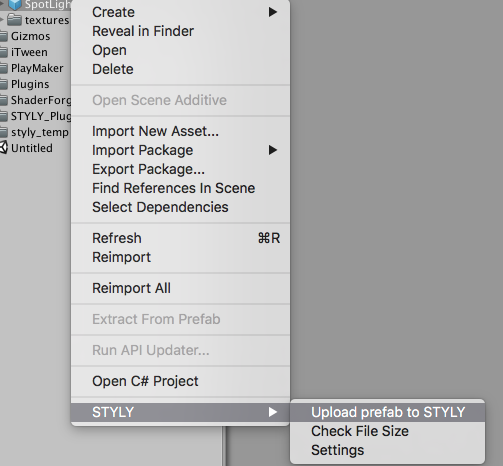
Task: Select the PlayMaker folder icon
Action: tap(4, 68)
